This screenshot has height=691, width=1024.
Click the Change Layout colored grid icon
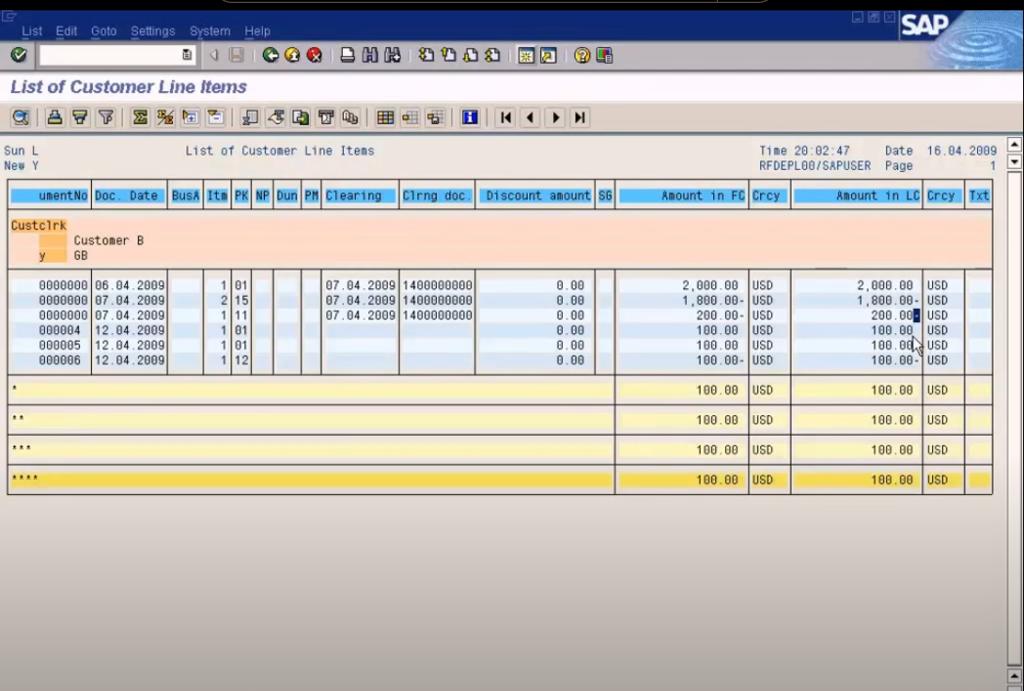tap(385, 118)
